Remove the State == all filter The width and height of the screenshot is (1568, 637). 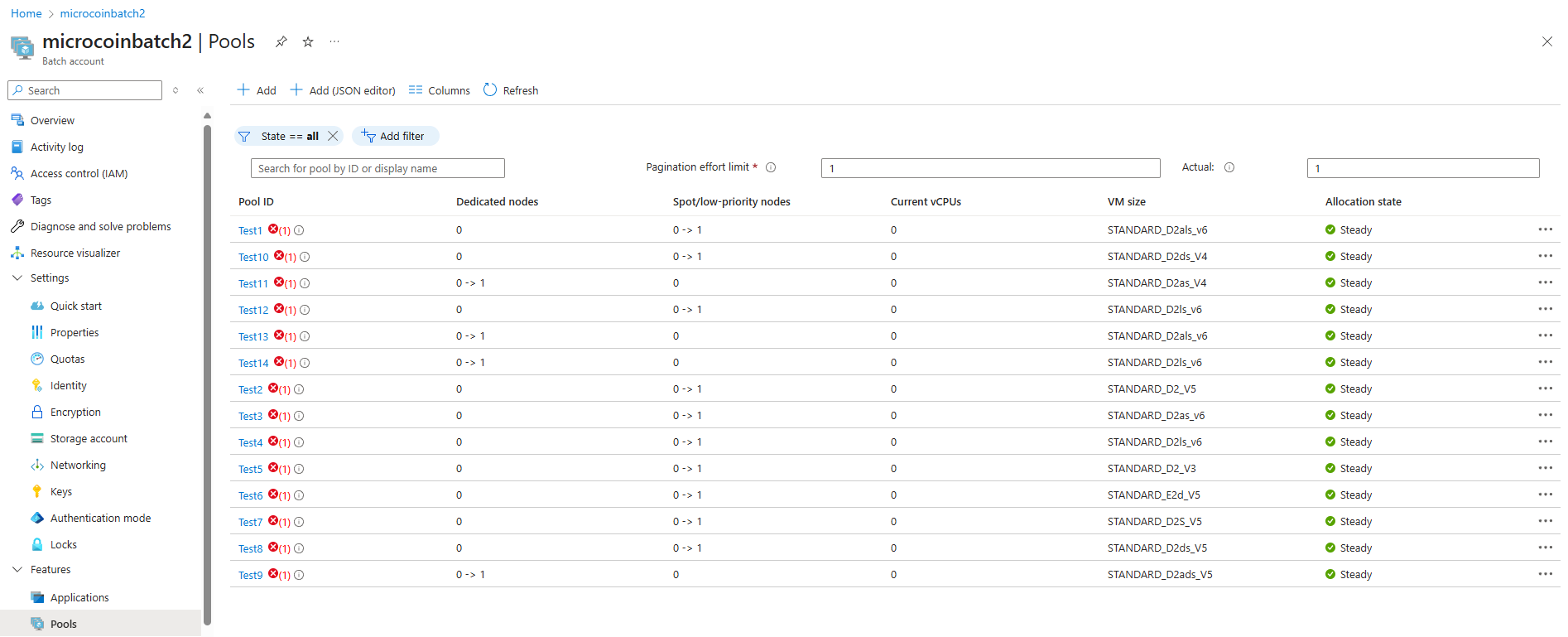tap(333, 136)
